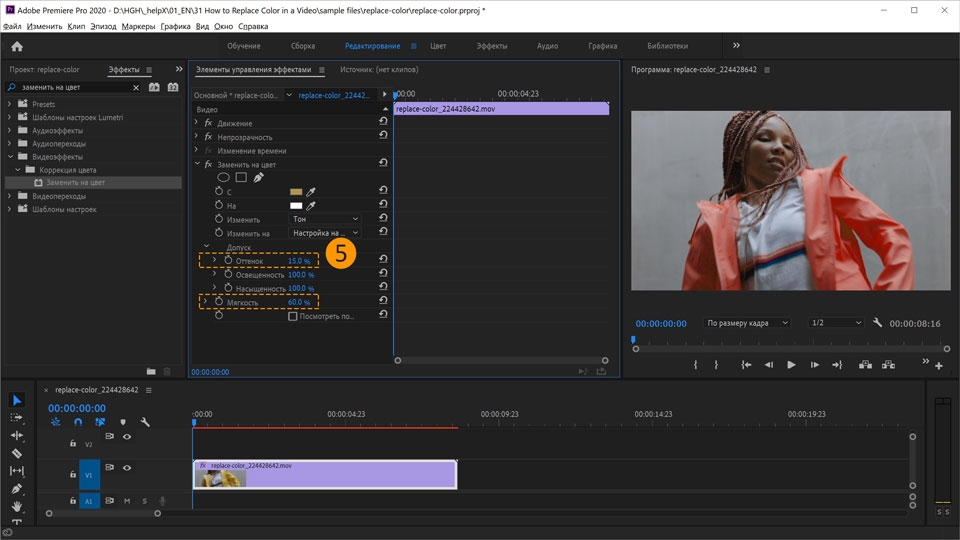Select the Track Select Forward tool

coord(17,417)
